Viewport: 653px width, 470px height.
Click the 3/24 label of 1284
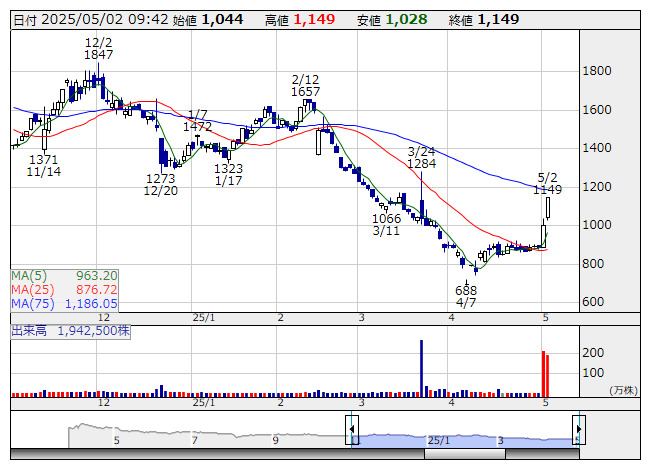pyautogui.click(x=422, y=157)
